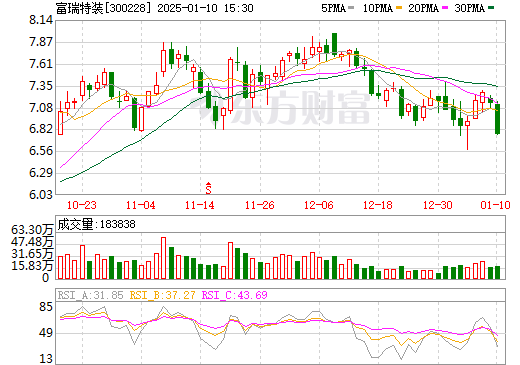Click the green 30PMA legend swatch

tap(491, 8)
